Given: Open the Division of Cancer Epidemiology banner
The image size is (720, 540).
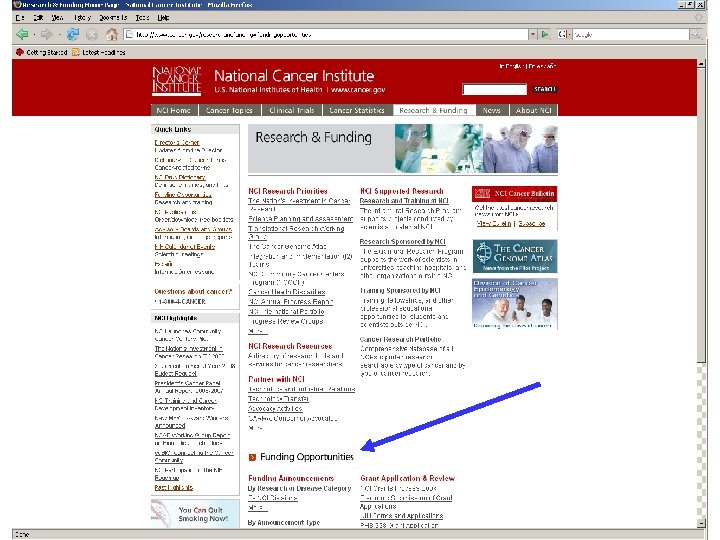Looking at the screenshot, I should click(x=515, y=304).
